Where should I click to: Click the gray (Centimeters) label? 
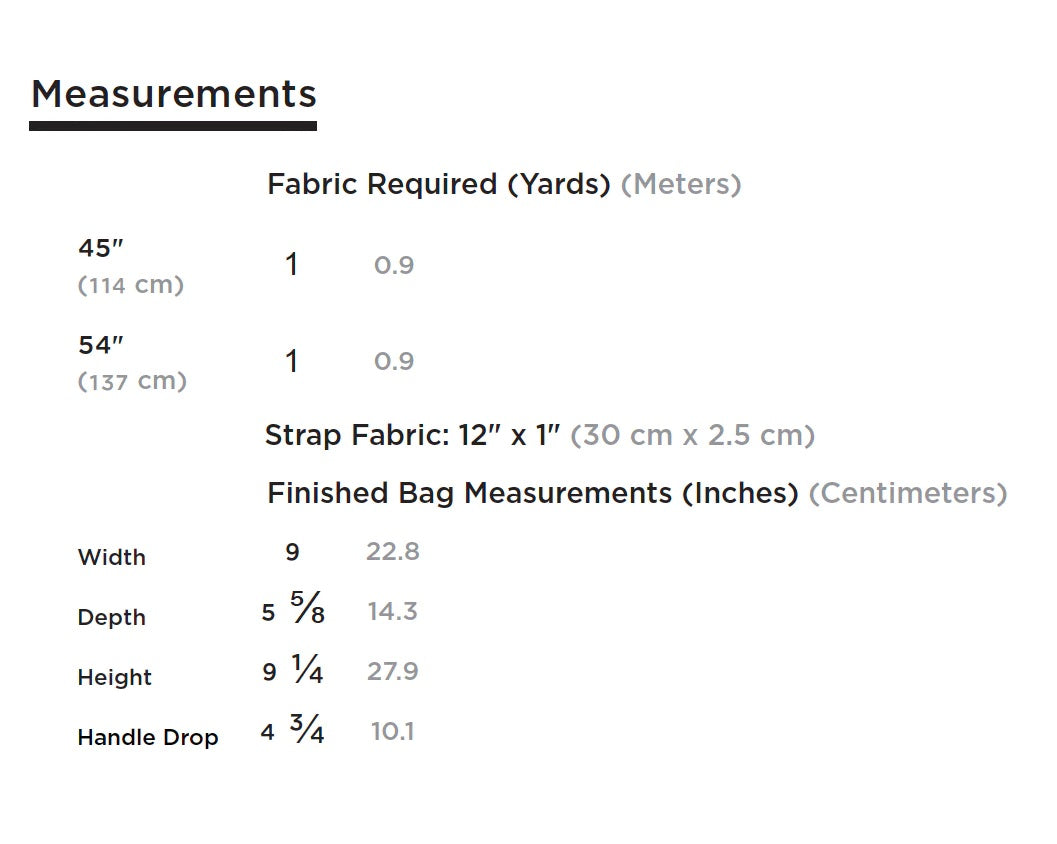point(907,493)
